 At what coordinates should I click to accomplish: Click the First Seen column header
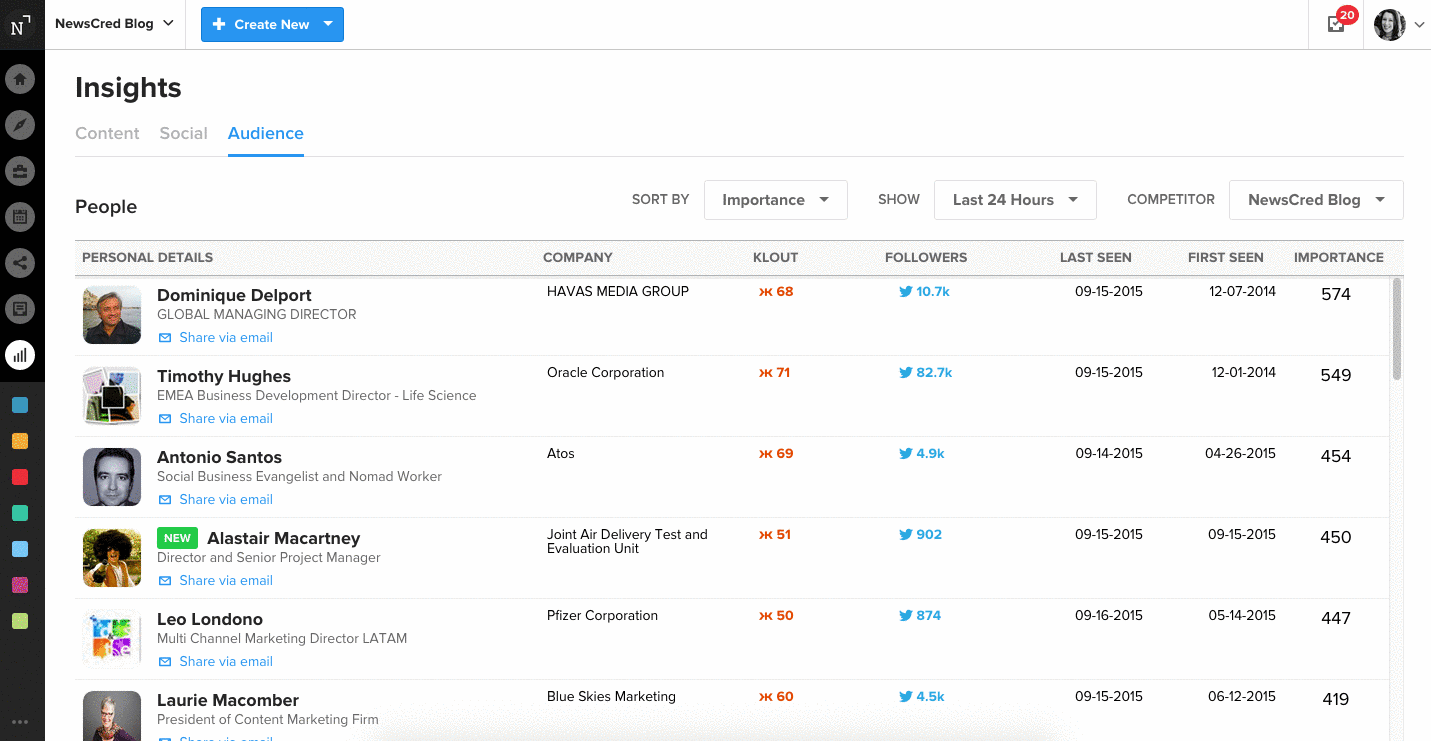[1225, 257]
